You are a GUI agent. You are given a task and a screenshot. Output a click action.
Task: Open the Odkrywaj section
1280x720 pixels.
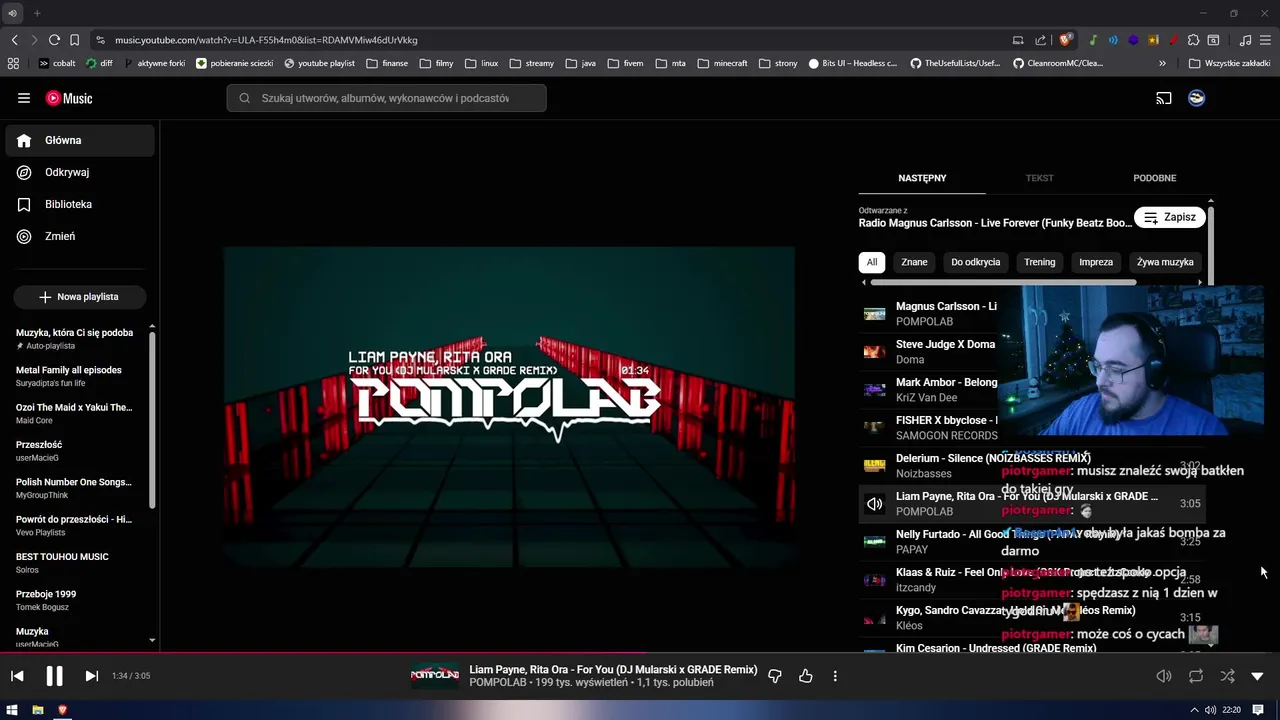coord(80,172)
